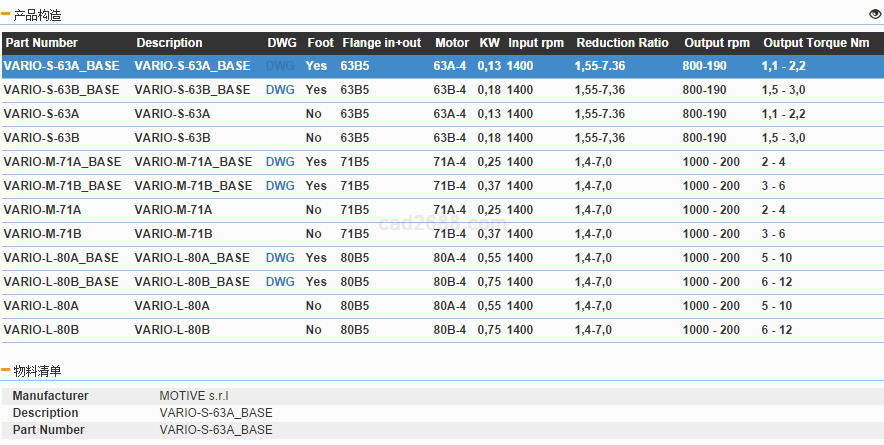Select the VARIO-S-63B row description cell
This screenshot has width=884, height=445.
[x=172, y=138]
